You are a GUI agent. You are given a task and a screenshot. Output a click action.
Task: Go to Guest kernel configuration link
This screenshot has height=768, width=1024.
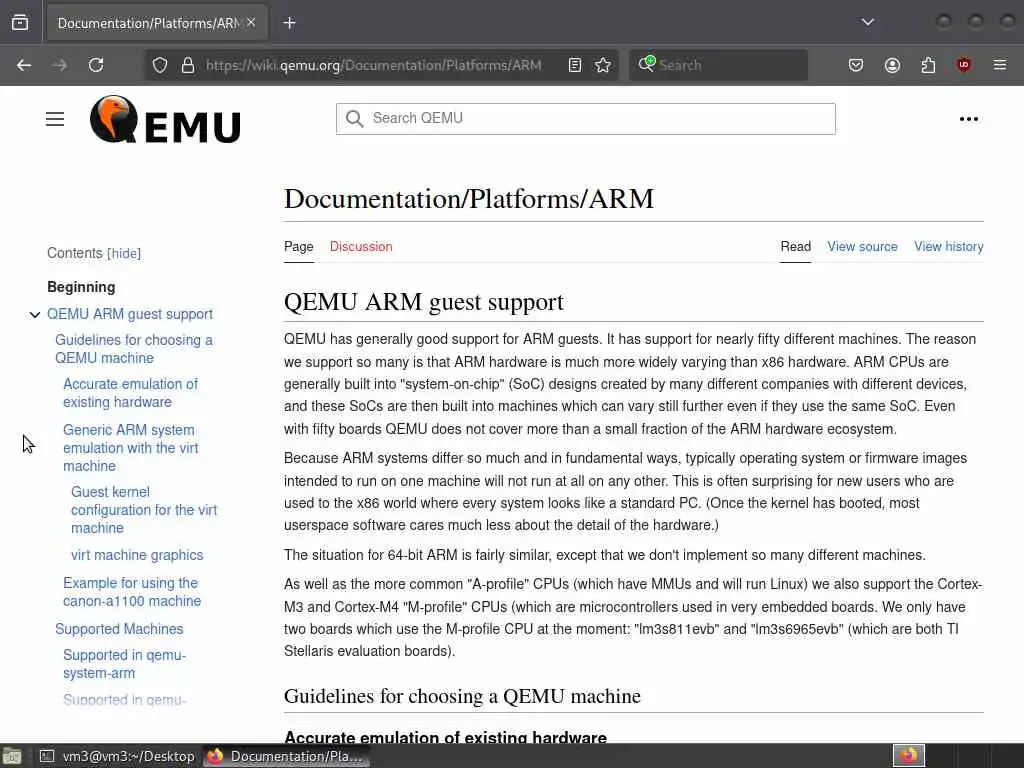click(144, 510)
